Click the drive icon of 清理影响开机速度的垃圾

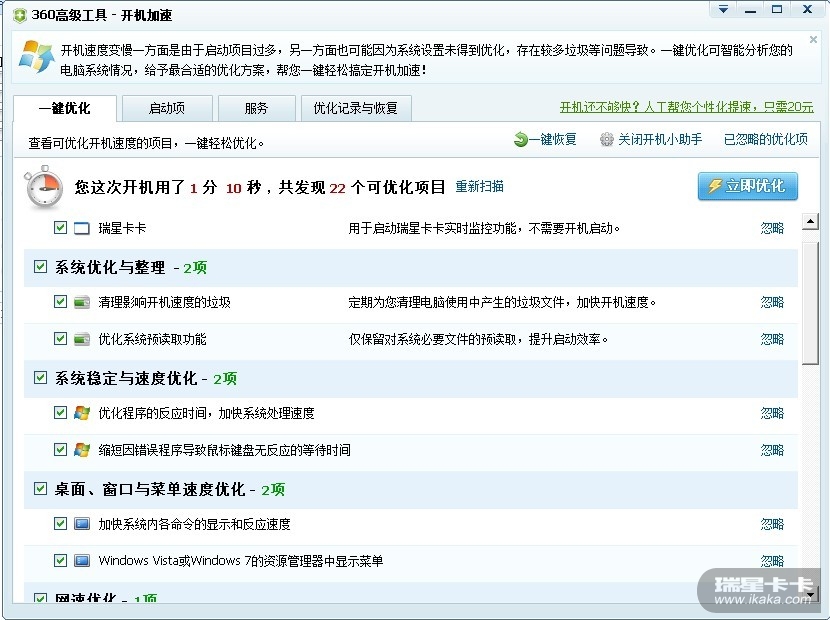coord(82,302)
